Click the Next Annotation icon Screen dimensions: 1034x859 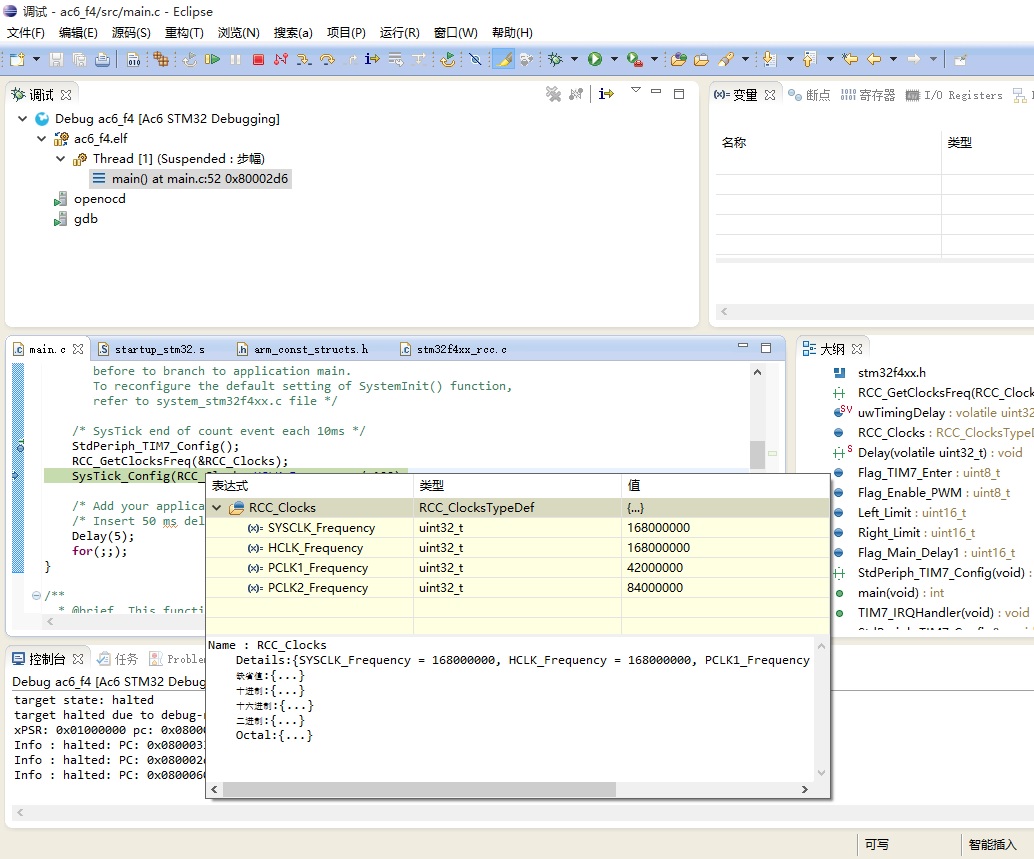(x=769, y=59)
